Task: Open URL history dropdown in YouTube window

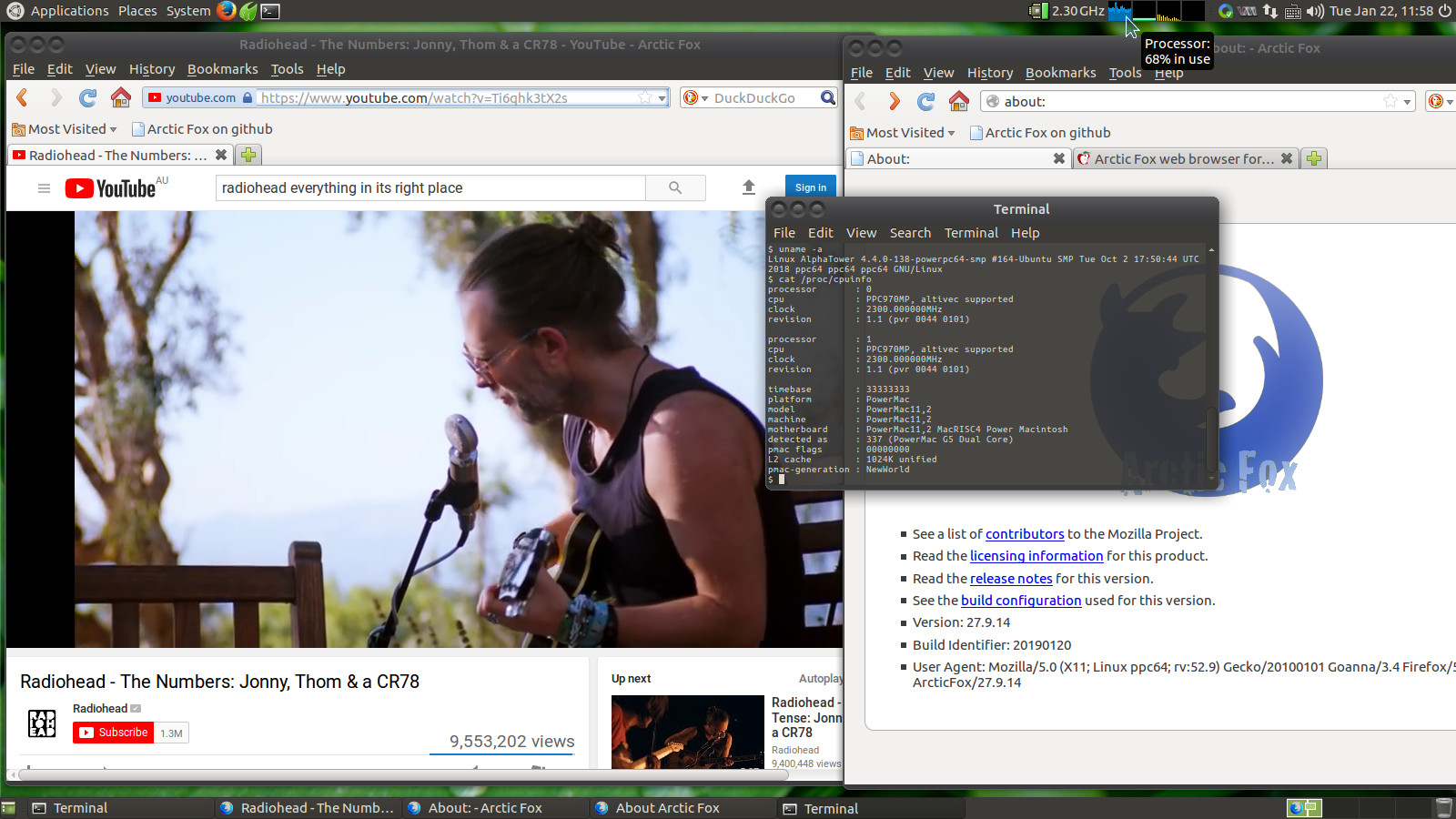Action: click(x=662, y=98)
